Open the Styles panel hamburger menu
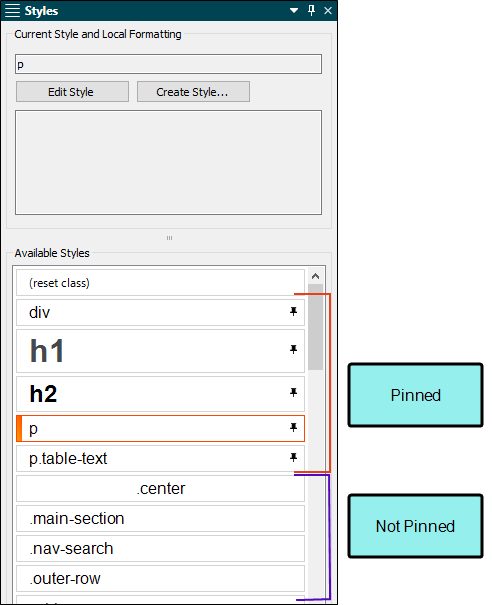This screenshot has width=492, height=605. point(12,11)
